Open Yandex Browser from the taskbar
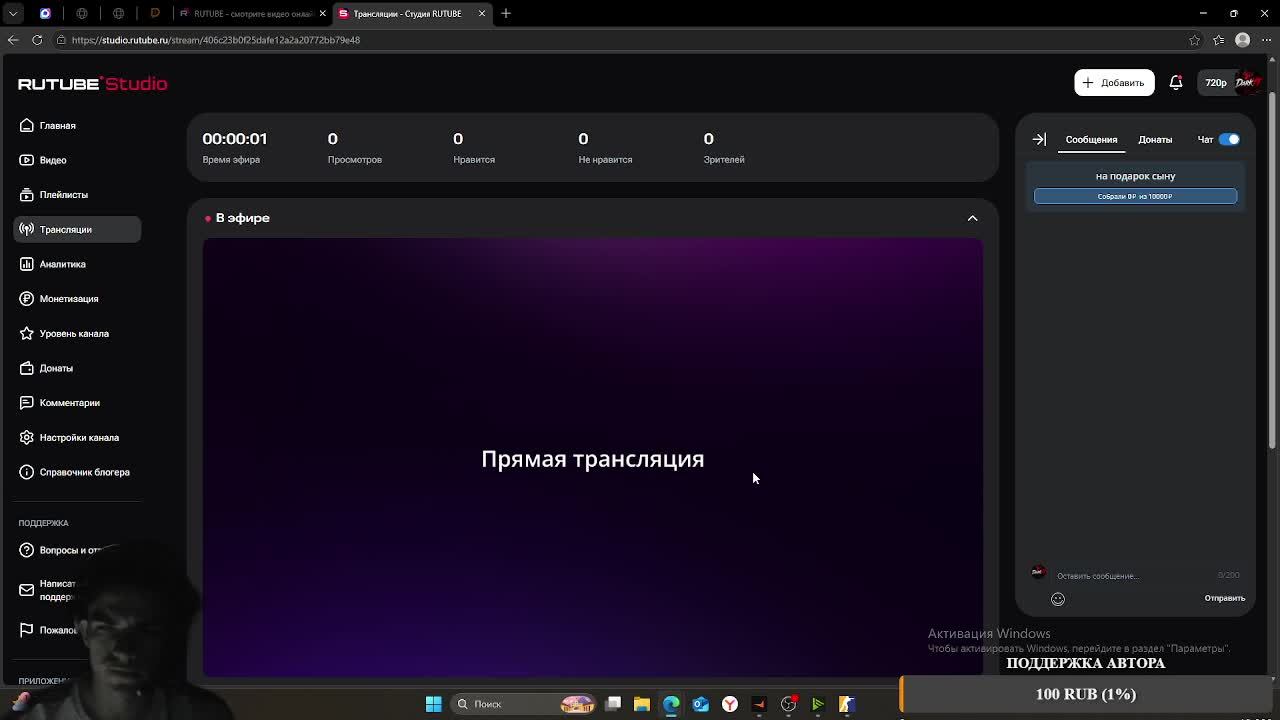This screenshot has height=720, width=1280. click(x=730, y=704)
